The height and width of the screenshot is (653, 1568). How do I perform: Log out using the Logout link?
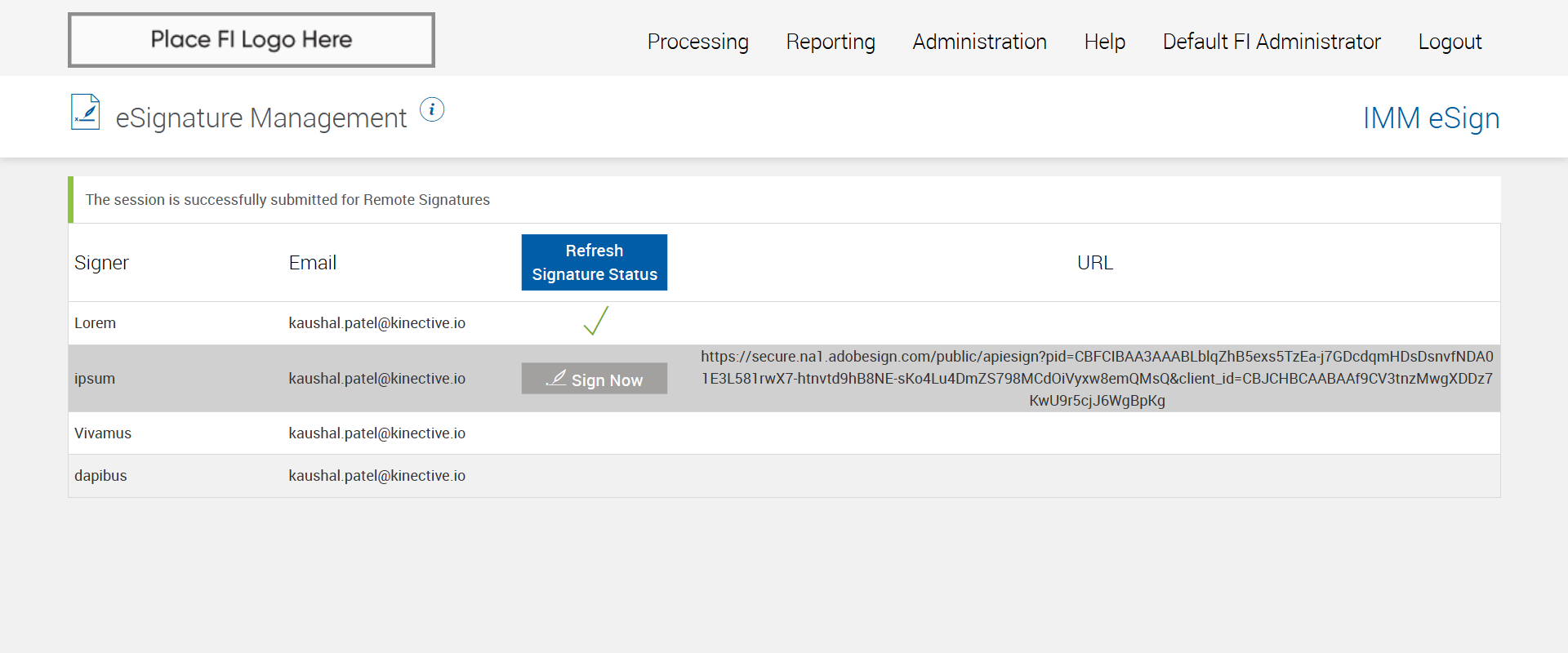pyautogui.click(x=1450, y=42)
